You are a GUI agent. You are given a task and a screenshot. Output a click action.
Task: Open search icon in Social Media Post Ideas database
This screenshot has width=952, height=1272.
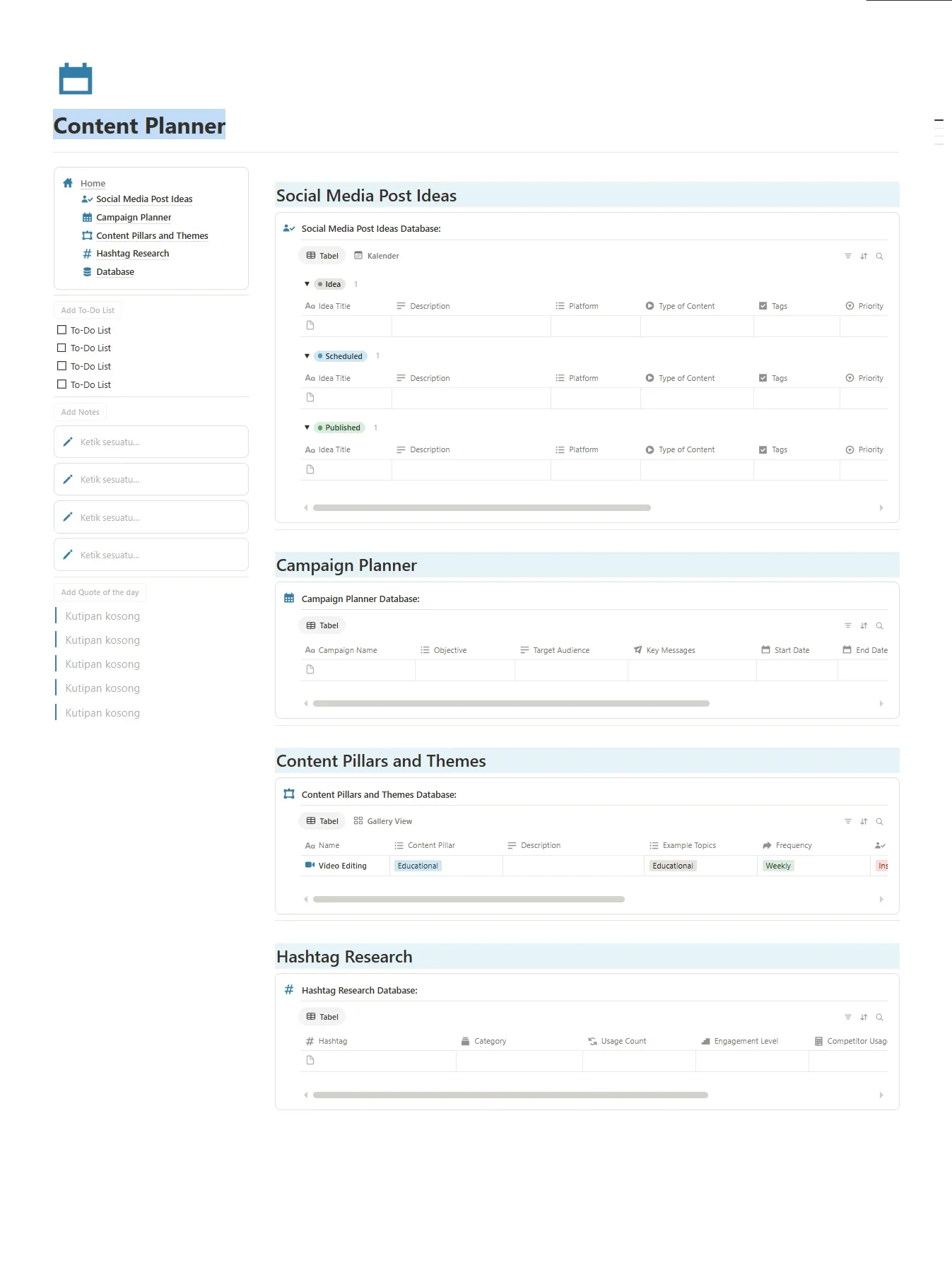880,256
